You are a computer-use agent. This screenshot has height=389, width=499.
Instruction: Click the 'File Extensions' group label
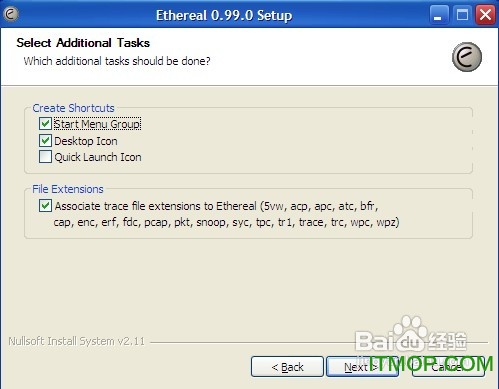(68, 189)
